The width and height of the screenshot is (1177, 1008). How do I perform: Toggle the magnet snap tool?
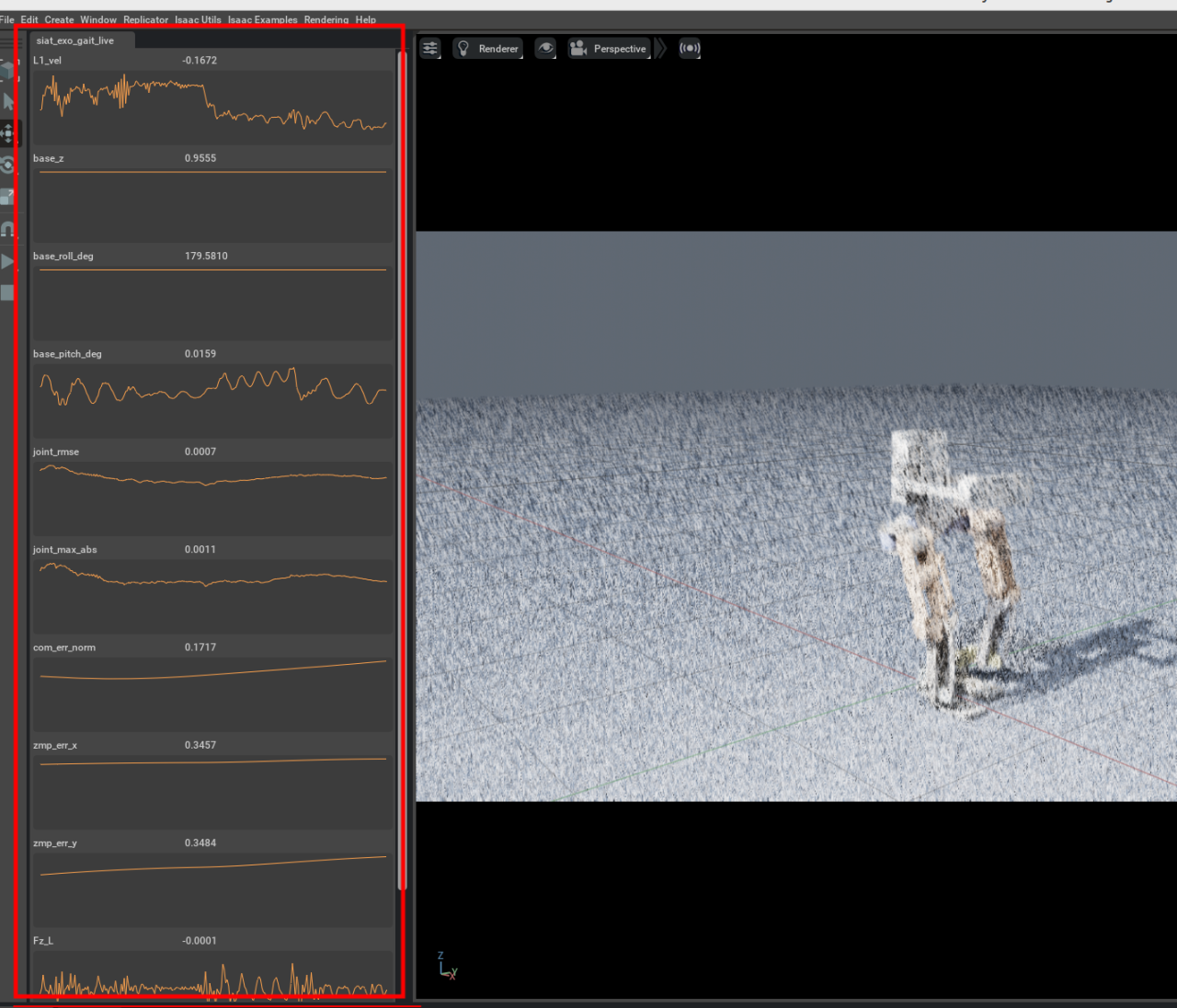point(7,229)
